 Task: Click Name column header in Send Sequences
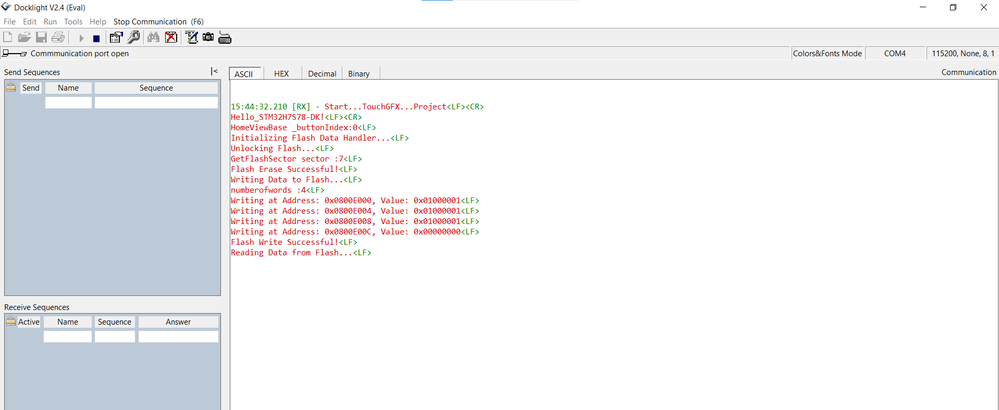coord(68,88)
